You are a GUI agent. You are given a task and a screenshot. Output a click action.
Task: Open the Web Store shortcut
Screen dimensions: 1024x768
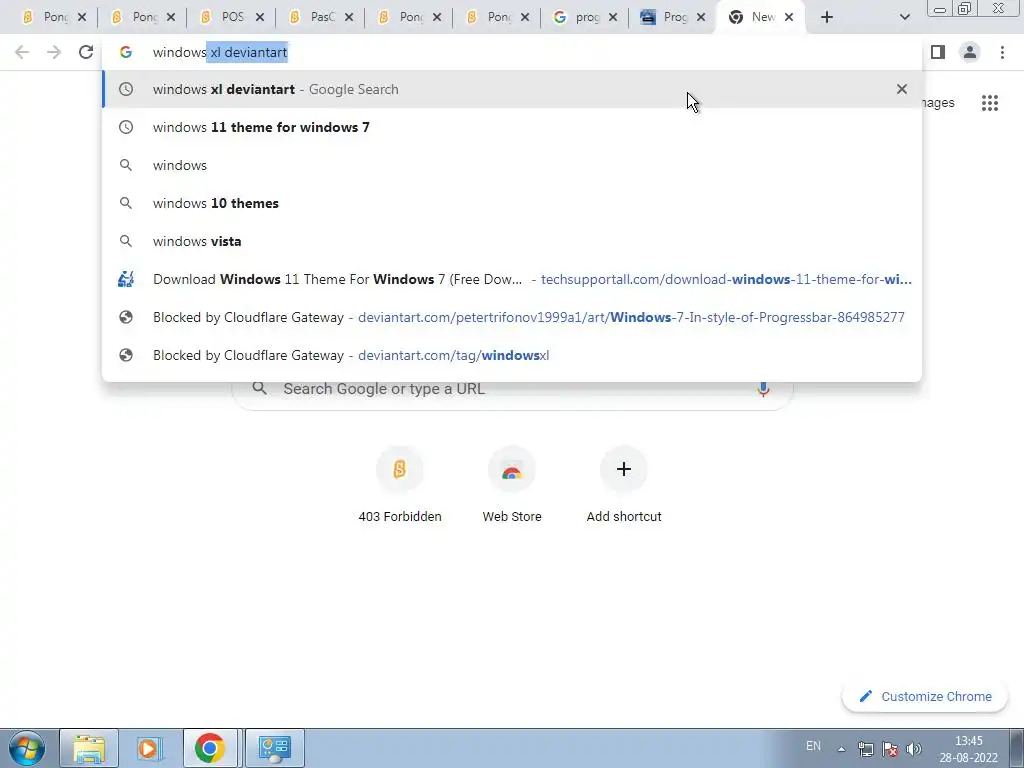[512, 485]
